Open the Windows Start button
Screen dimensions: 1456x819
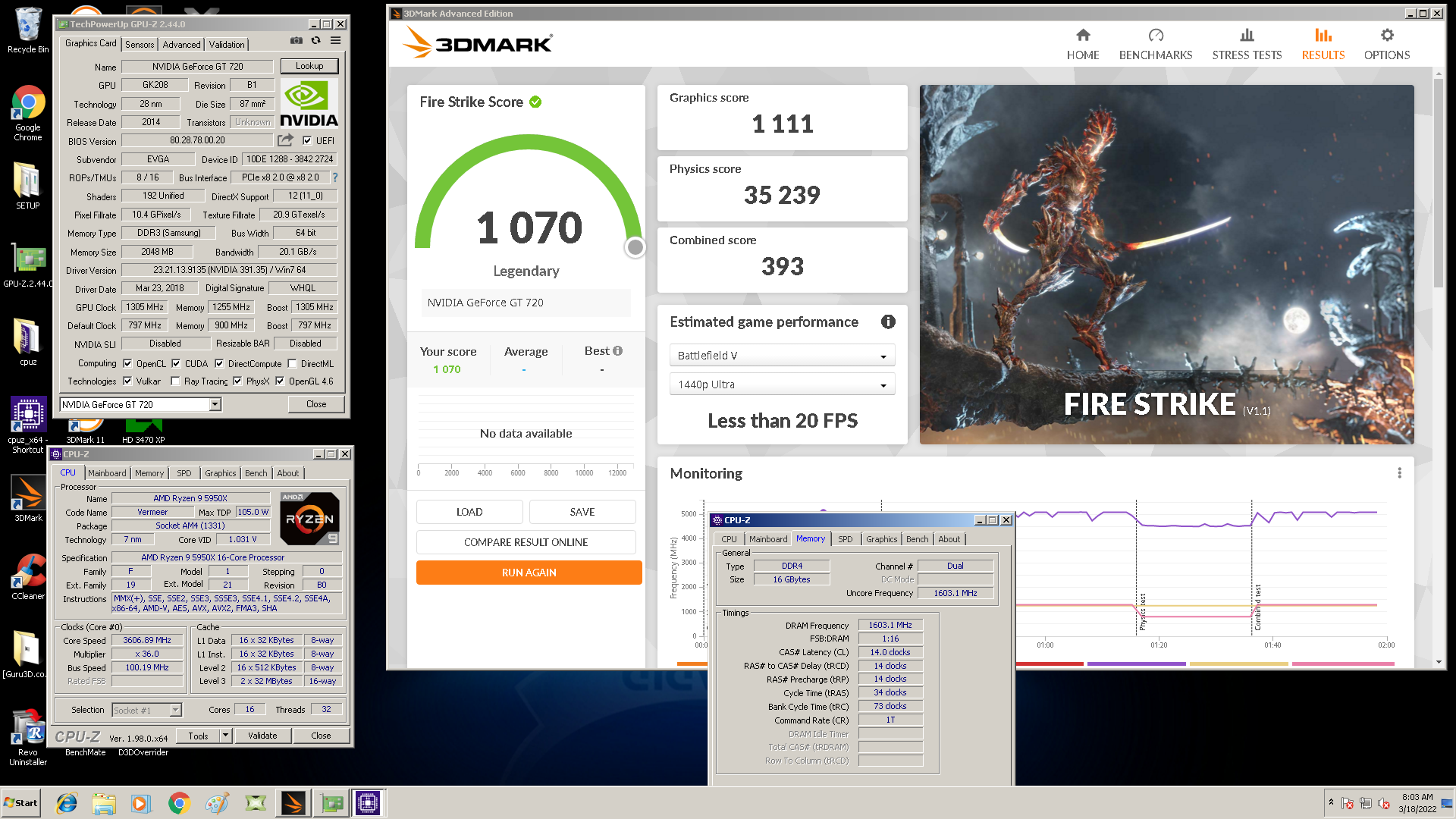21,803
